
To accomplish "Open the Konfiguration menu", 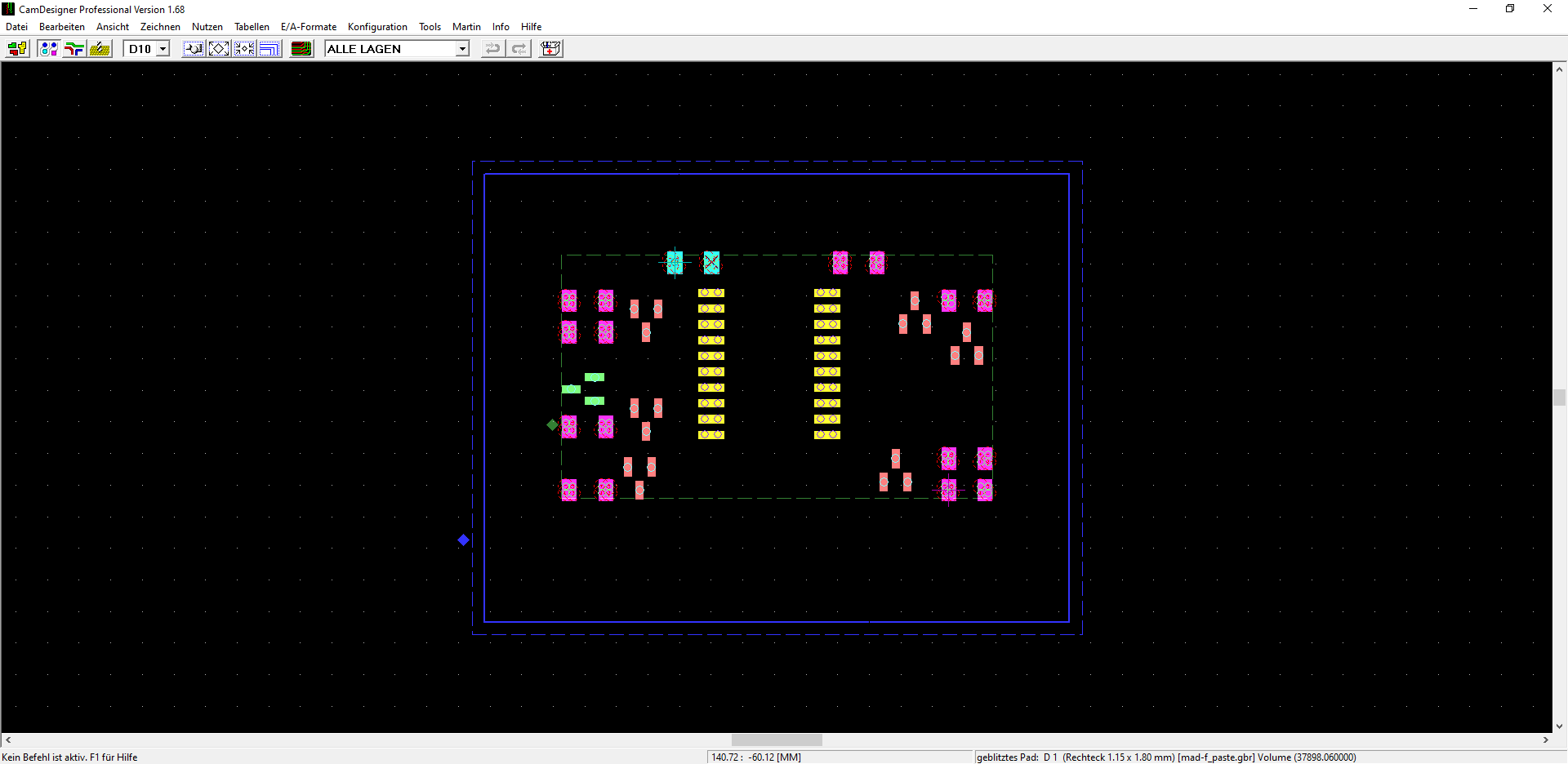I will (x=376, y=27).
